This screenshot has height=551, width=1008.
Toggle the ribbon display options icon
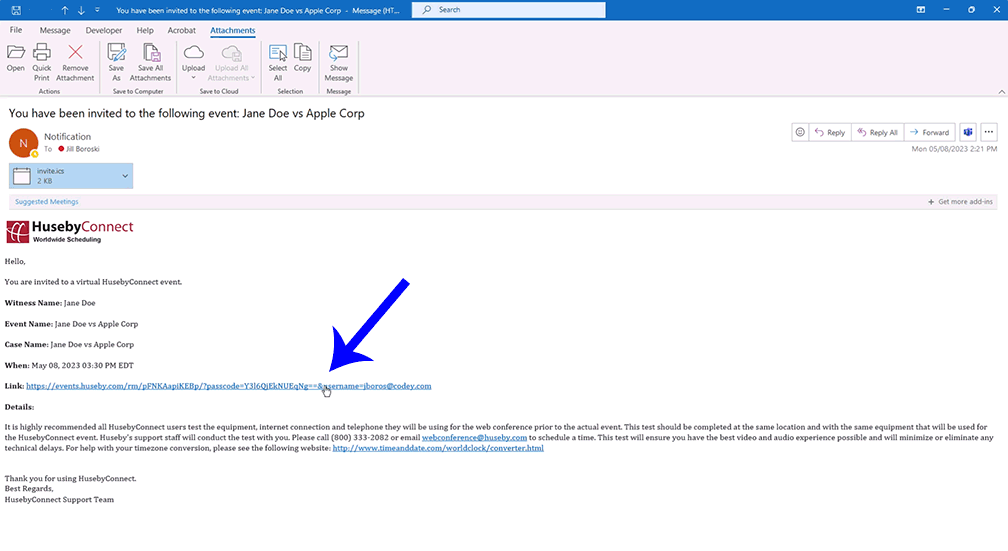pos(921,10)
